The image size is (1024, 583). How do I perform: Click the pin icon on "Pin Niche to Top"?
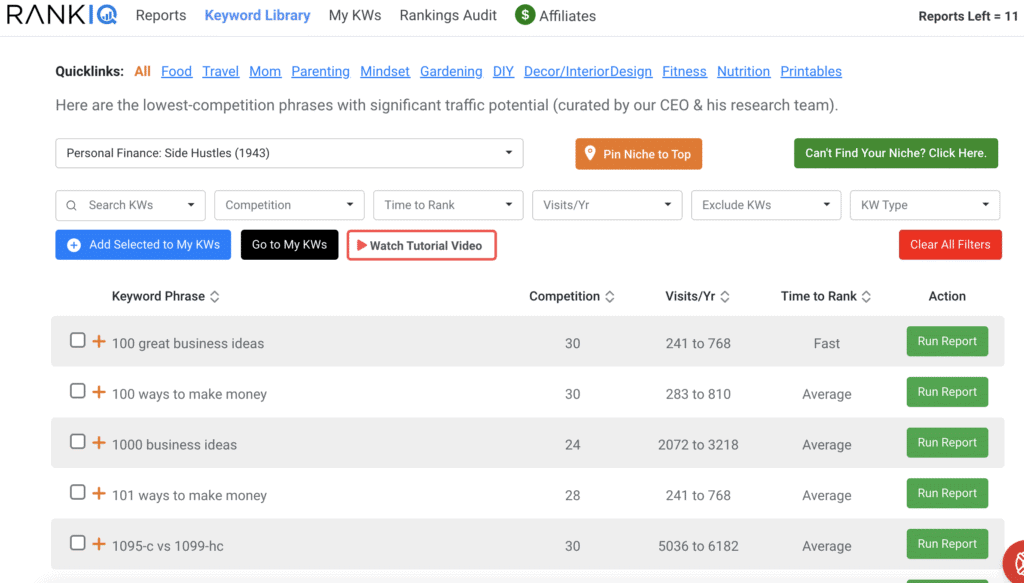[x=588, y=154]
